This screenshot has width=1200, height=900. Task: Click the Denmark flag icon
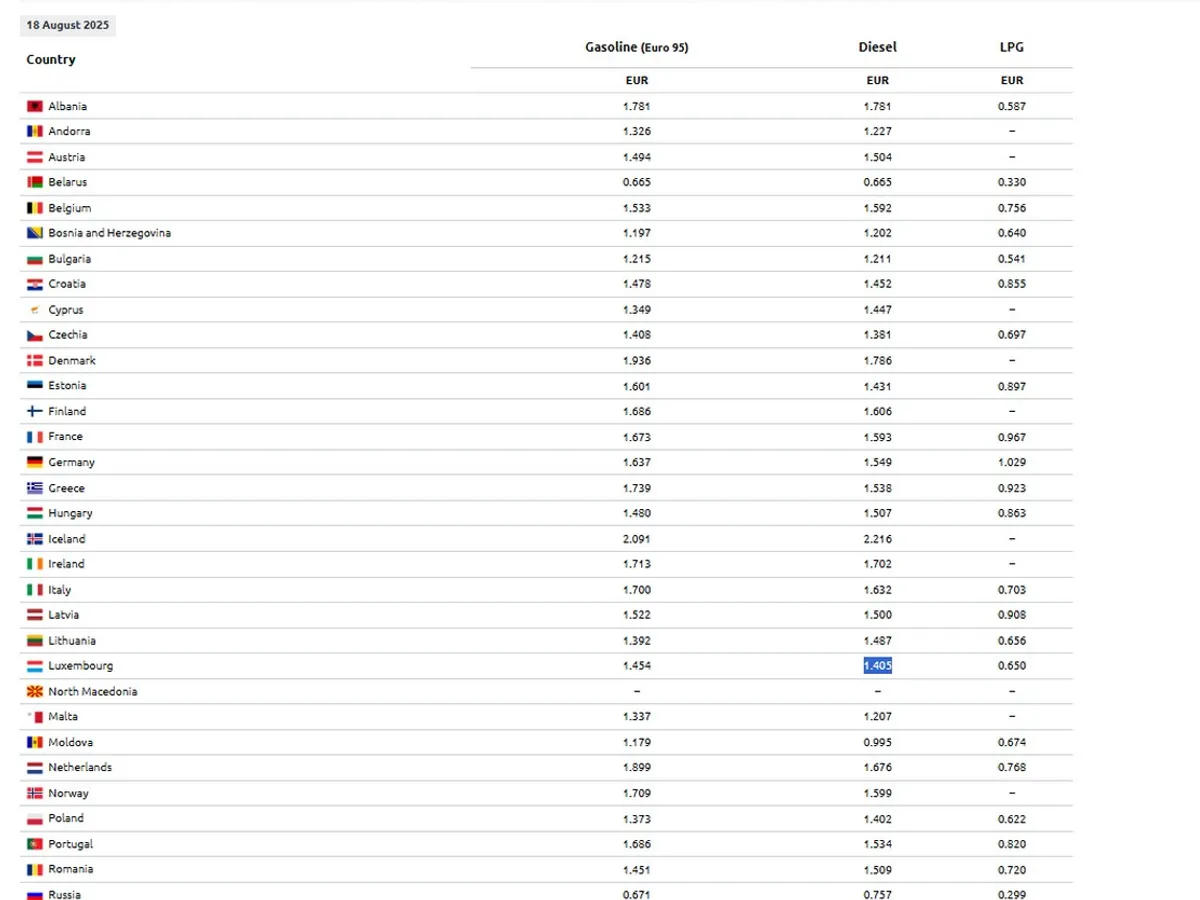35,360
